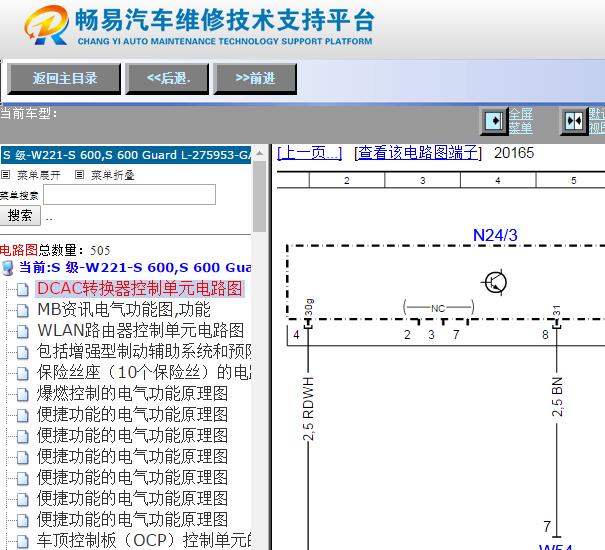
Task: Click the 返回主目录 button
Action: pos(64,79)
